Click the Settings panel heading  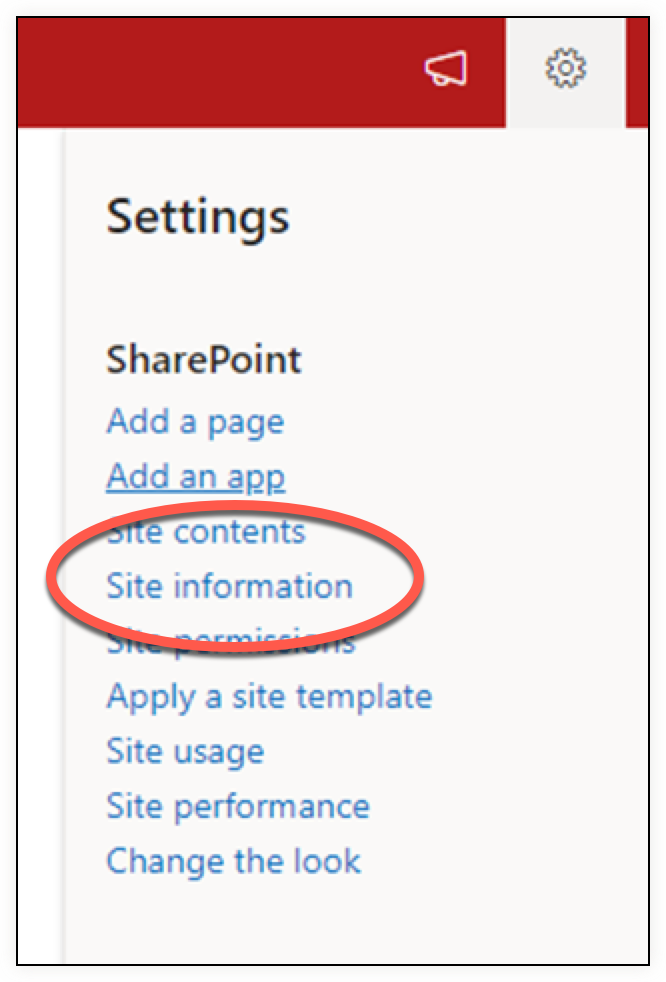198,218
